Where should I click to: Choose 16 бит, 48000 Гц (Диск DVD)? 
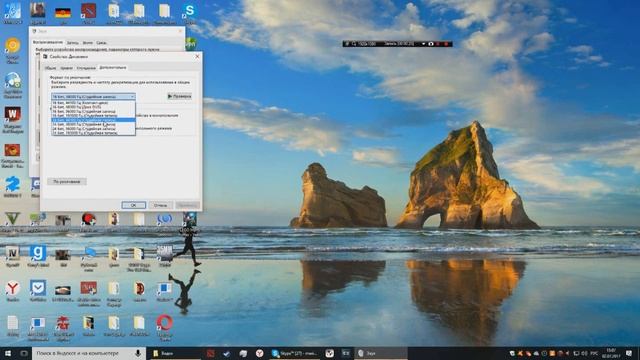pyautogui.click(x=93, y=107)
